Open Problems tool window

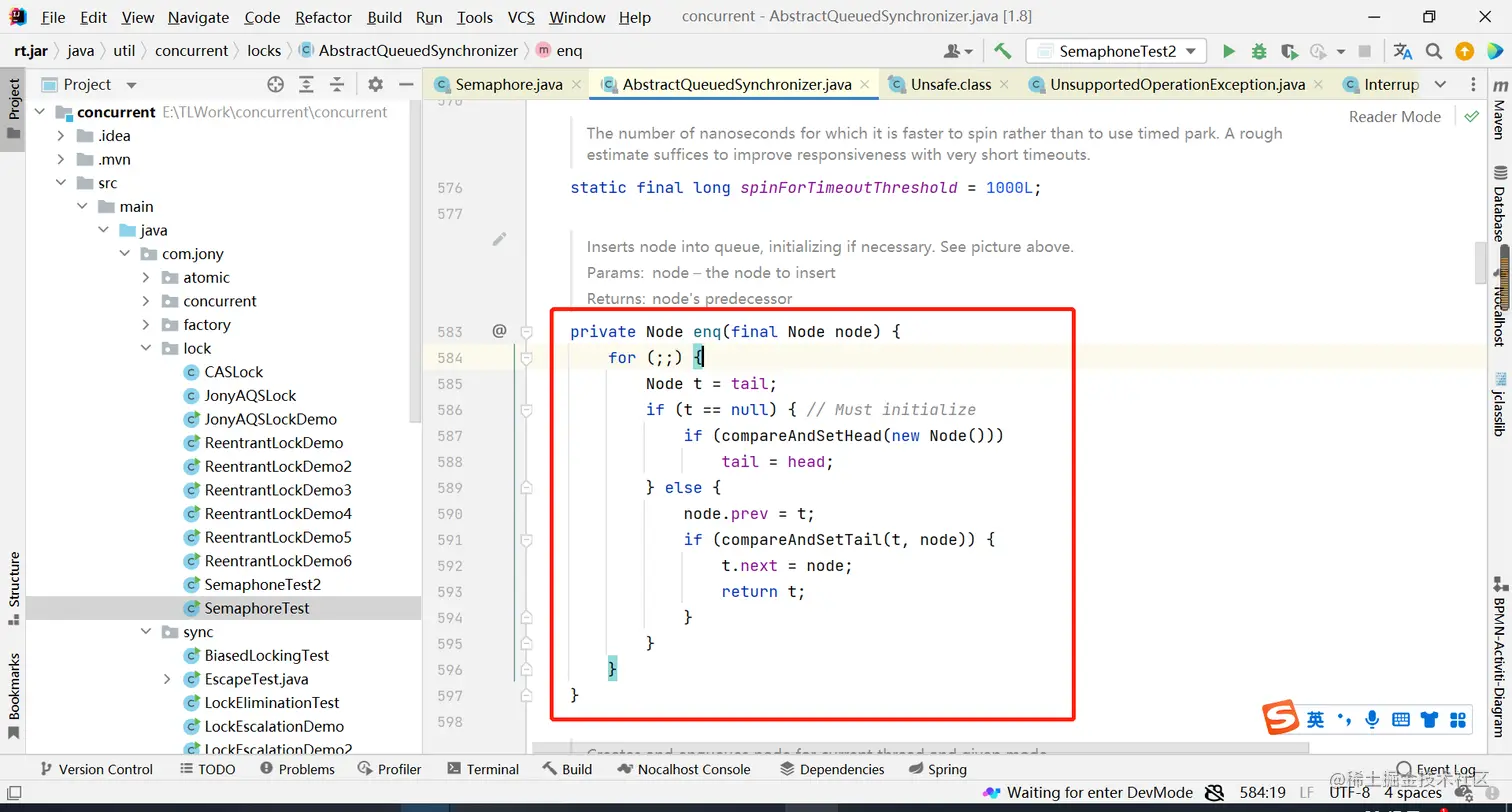pos(297,769)
